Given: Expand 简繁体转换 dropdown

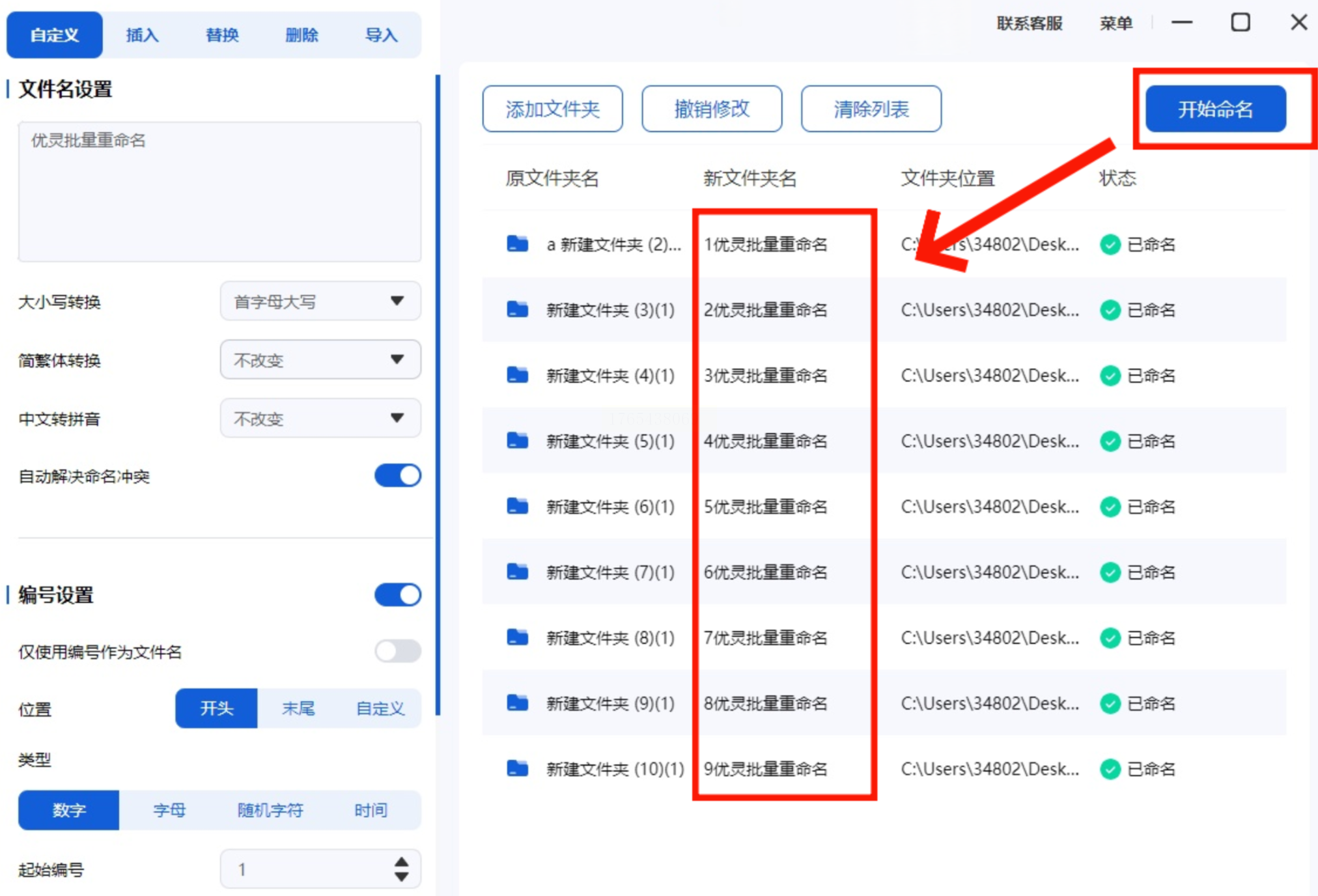Looking at the screenshot, I should pyautogui.click(x=320, y=359).
